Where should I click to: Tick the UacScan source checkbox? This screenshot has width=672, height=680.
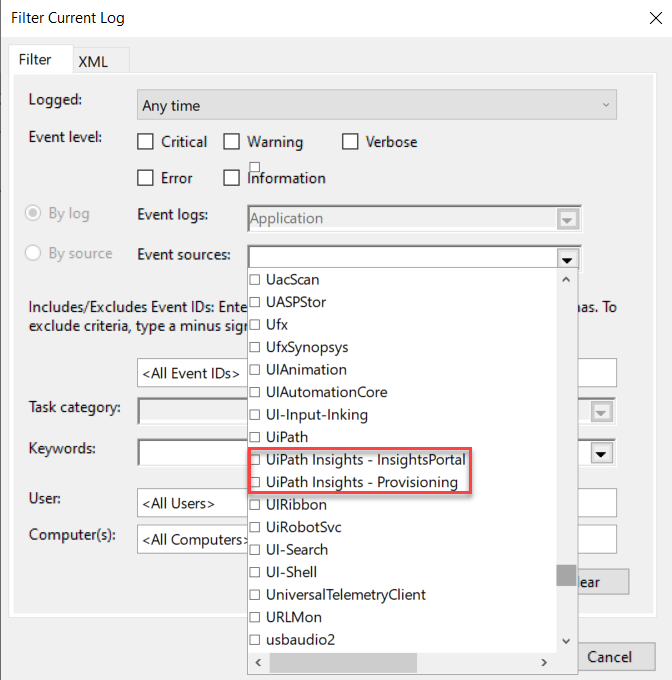[x=255, y=280]
